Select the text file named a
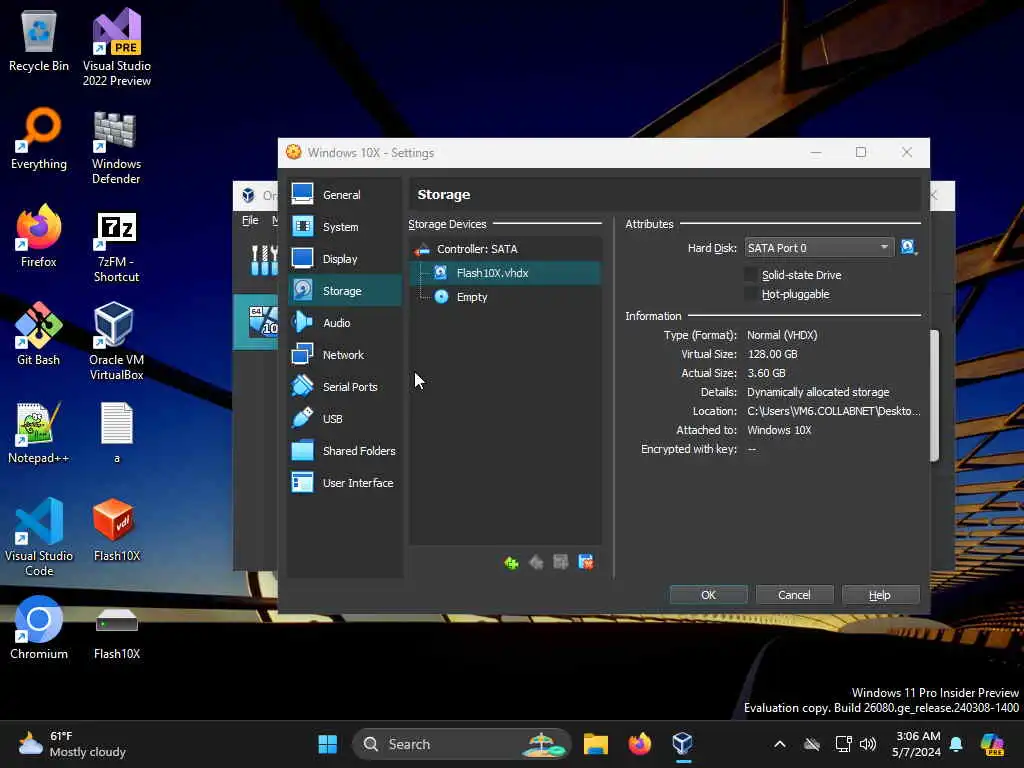Screen dimensions: 1024x768 [x=117, y=432]
